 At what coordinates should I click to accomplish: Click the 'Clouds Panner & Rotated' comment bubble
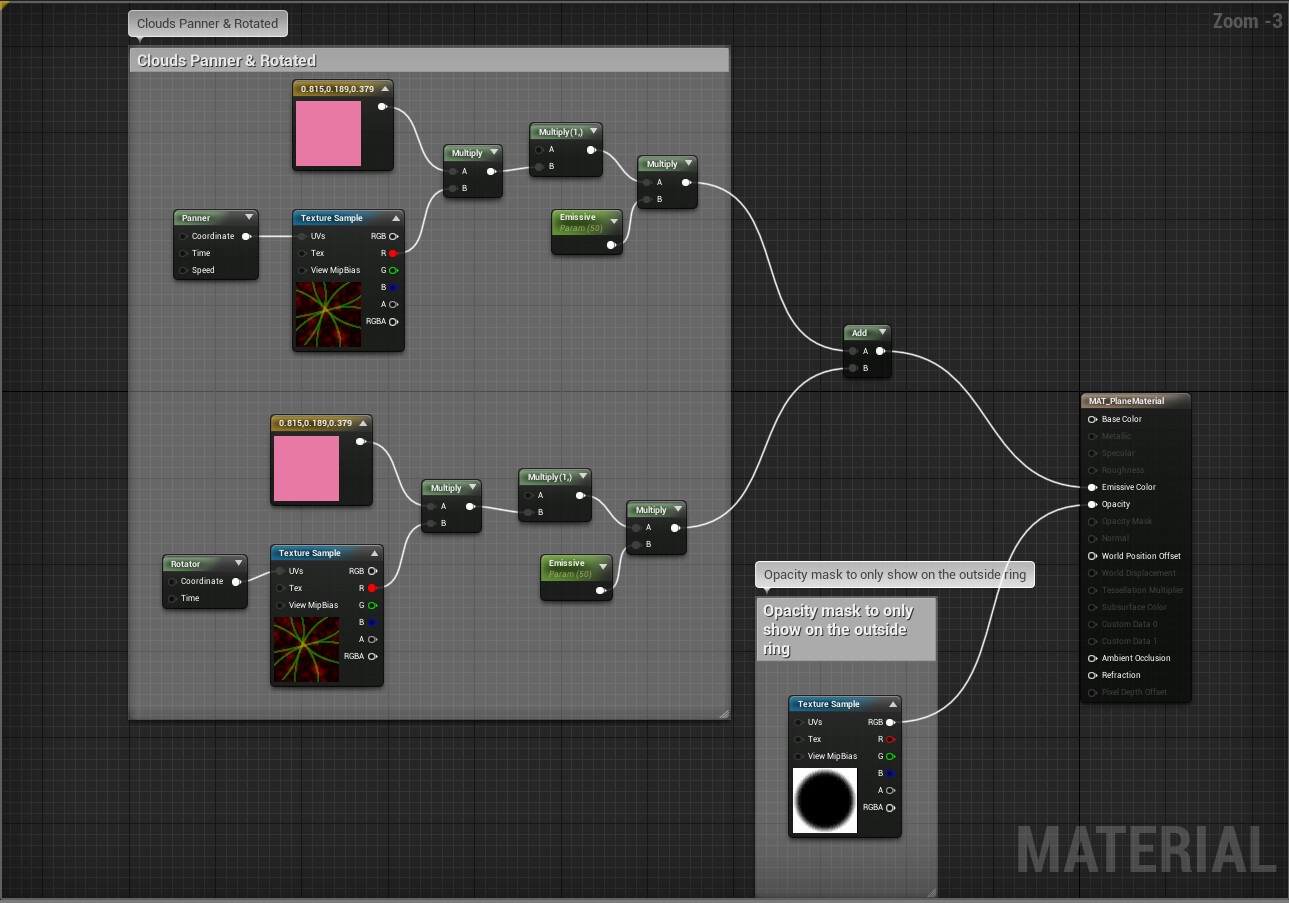coord(208,23)
